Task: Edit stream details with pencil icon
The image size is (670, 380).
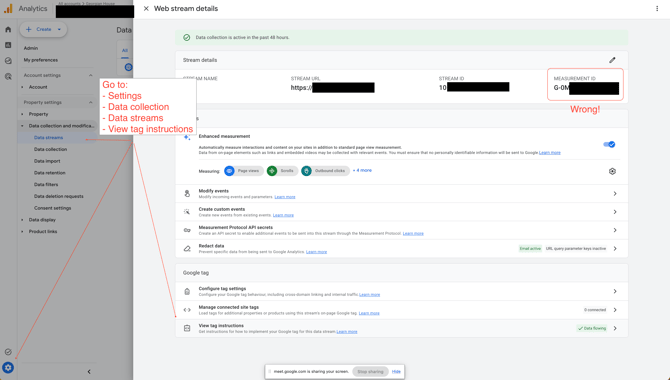Action: coord(612,60)
